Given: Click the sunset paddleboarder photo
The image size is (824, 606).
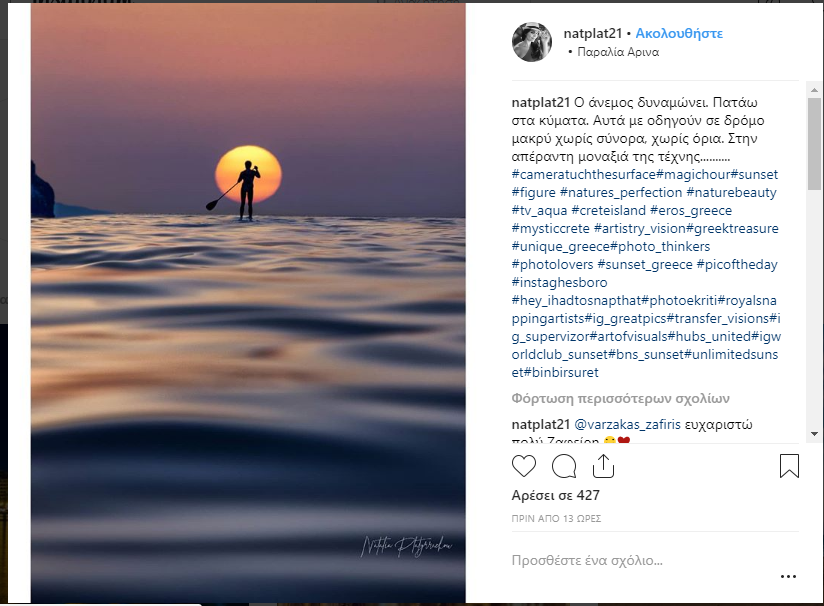Looking at the screenshot, I should (x=248, y=300).
